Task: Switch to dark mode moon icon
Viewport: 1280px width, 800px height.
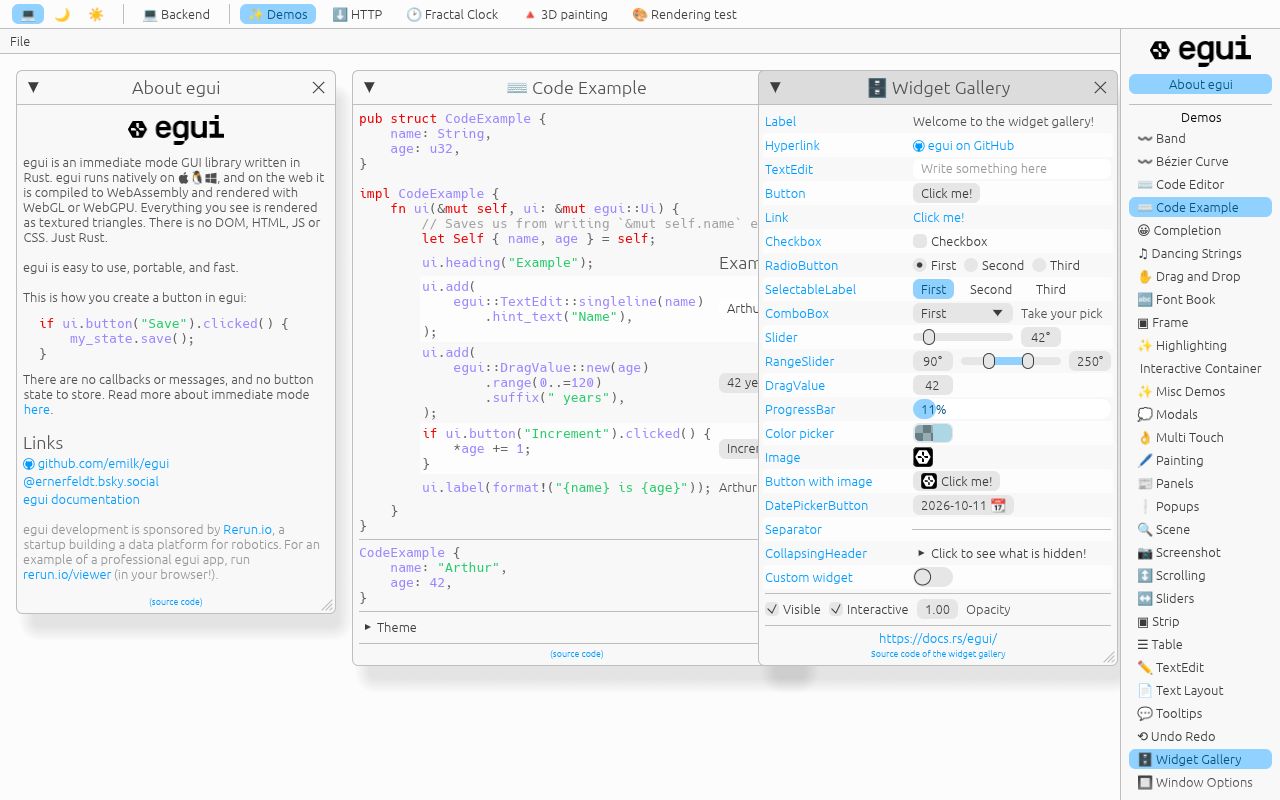Action: (62, 14)
